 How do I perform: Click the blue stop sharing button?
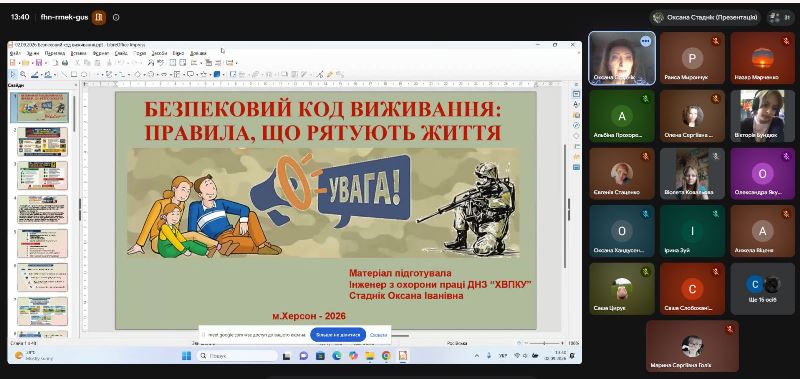pyautogui.click(x=338, y=335)
